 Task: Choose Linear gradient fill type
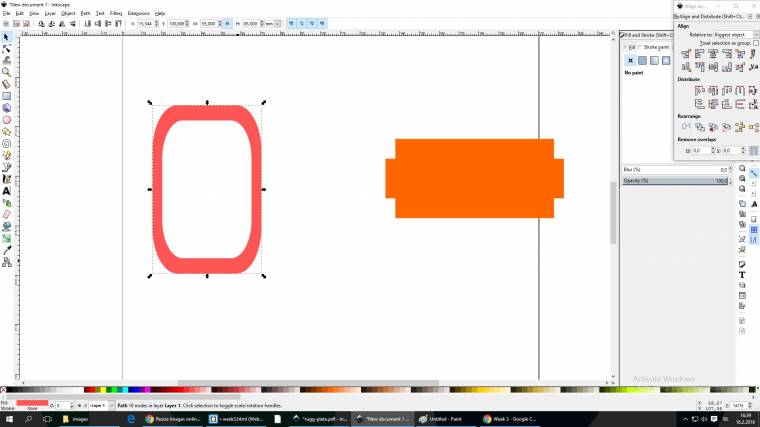(654, 61)
